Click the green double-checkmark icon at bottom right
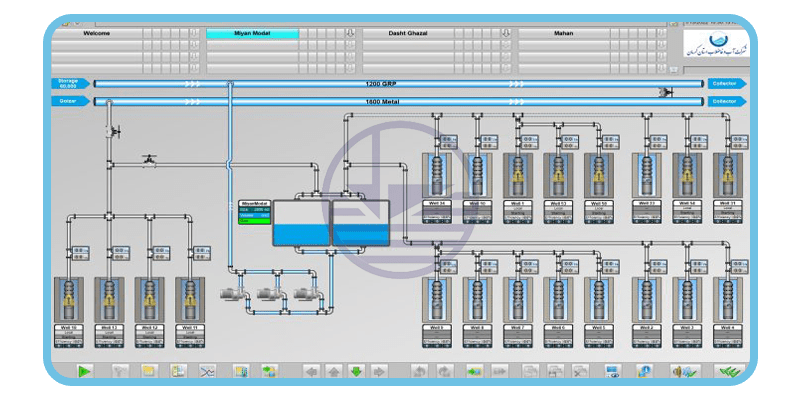Image resolution: width=800 pixels, height=400 pixels. click(x=728, y=371)
